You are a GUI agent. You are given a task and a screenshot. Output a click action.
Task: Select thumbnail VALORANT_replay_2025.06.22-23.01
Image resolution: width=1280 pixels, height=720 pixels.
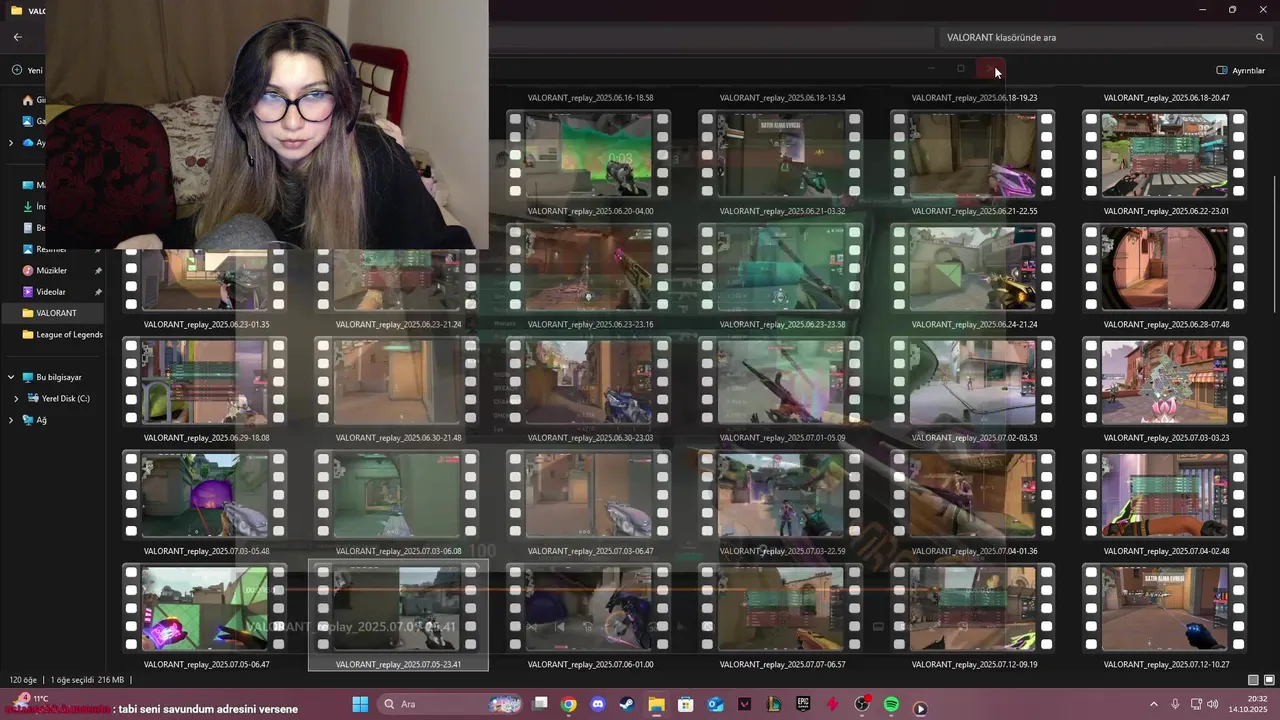1166,154
